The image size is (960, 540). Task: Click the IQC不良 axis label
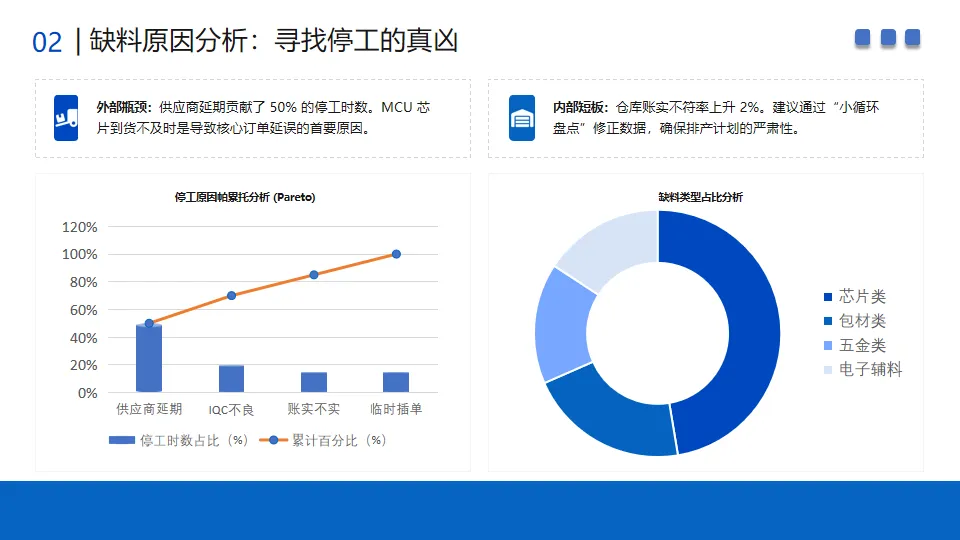pos(231,410)
